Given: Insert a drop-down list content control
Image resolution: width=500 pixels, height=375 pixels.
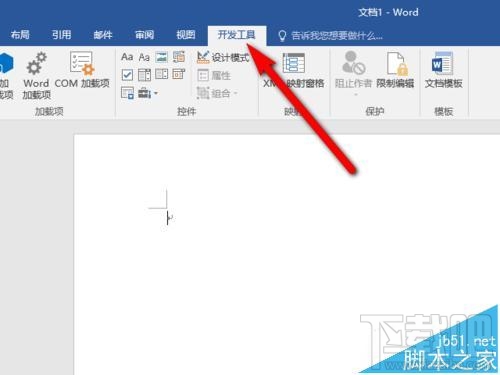Looking at the screenshot, I should click(162, 74).
